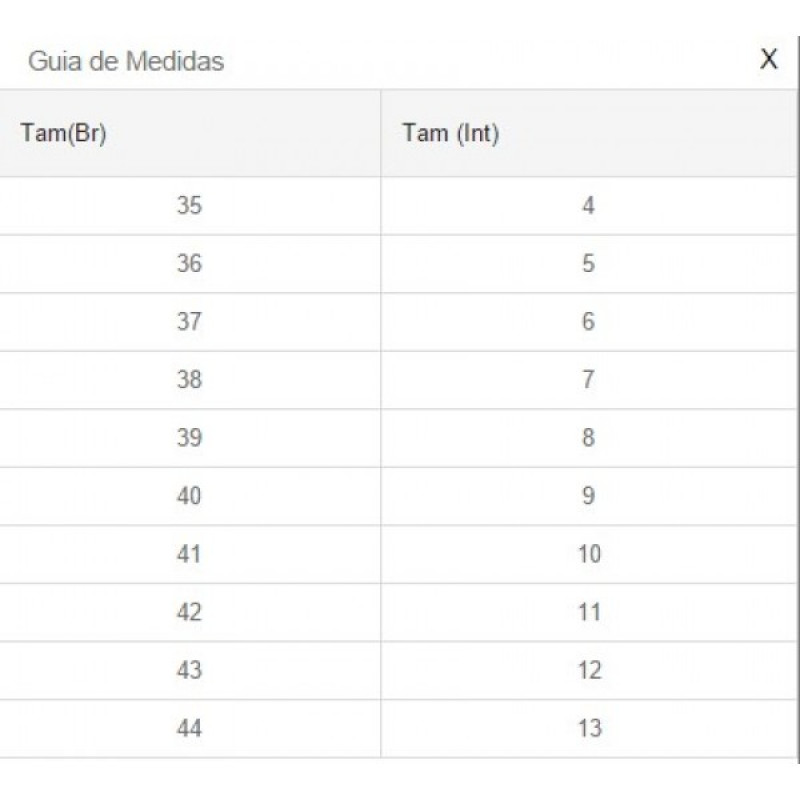The image size is (800, 800).
Task: Select the Brazilian size 38 cell
Action: [x=189, y=380]
